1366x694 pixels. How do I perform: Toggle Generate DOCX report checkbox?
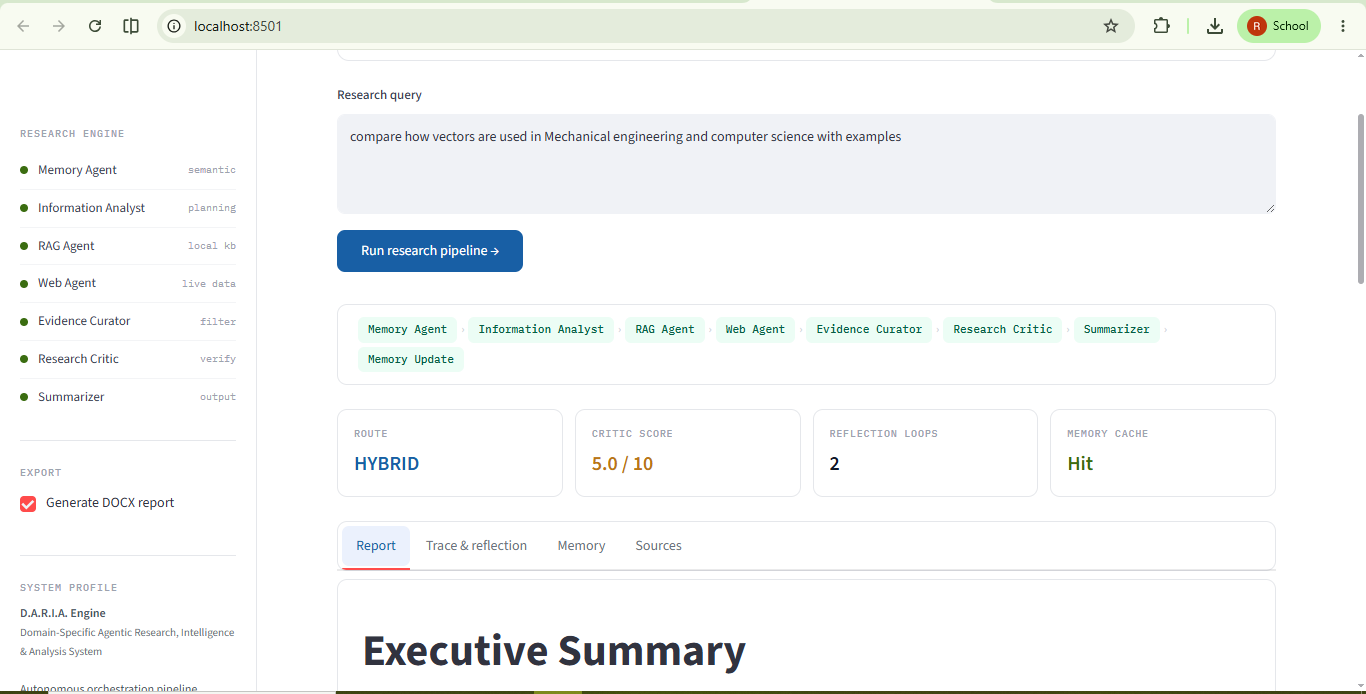coord(28,503)
